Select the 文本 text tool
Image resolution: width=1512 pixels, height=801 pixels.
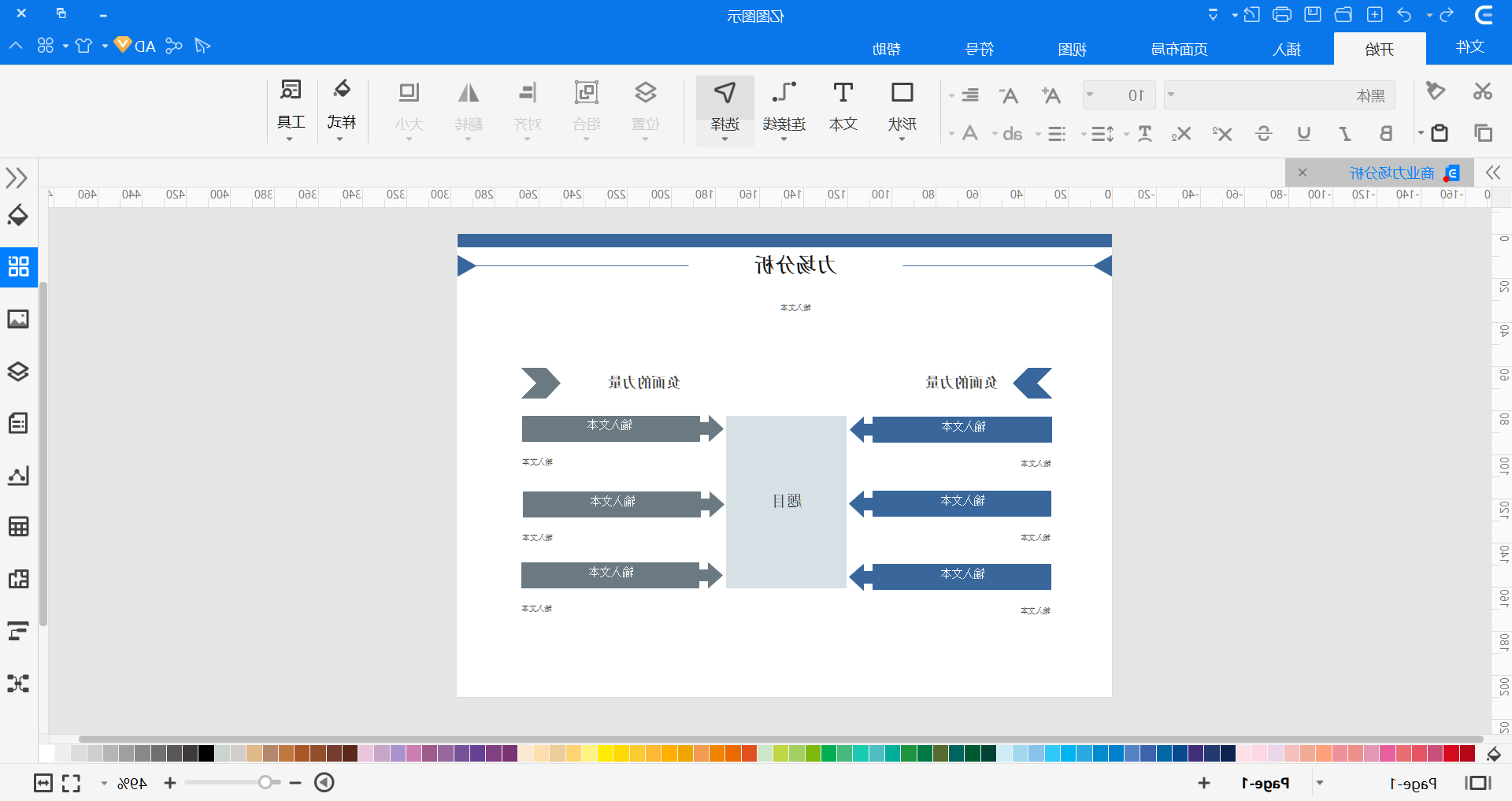(x=843, y=108)
